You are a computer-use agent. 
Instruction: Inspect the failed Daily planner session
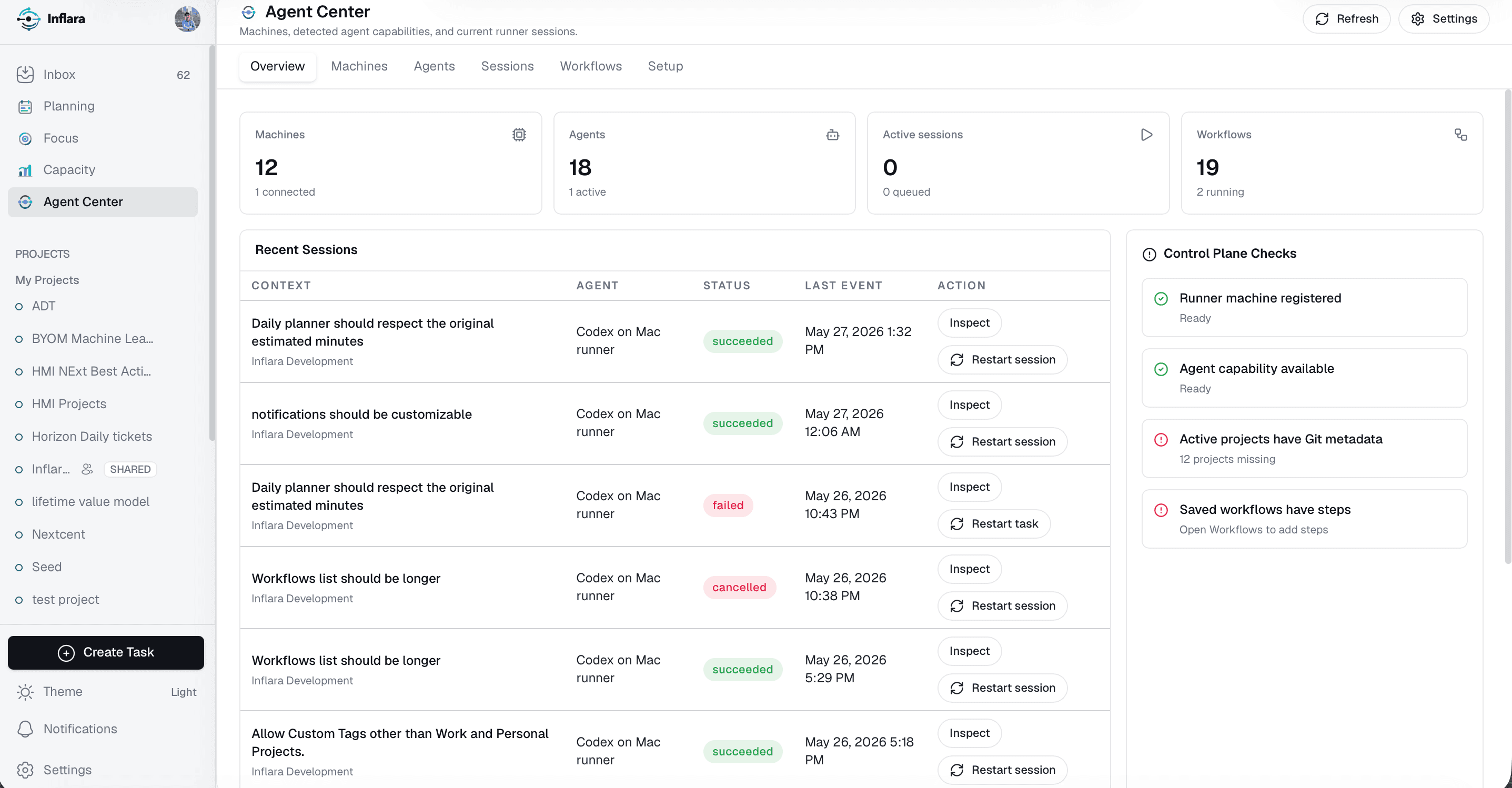[x=969, y=487]
